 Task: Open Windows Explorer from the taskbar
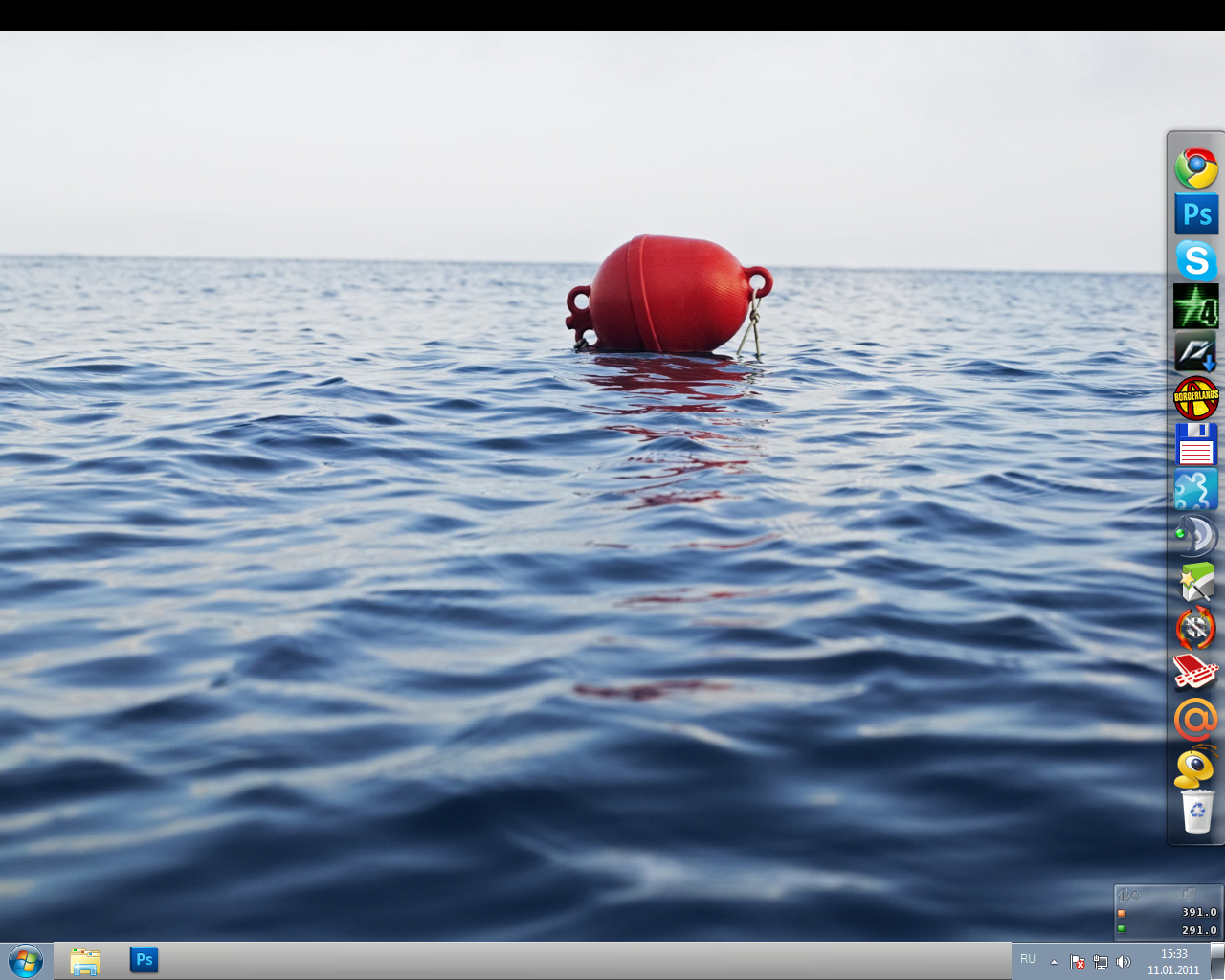pyautogui.click(x=85, y=961)
